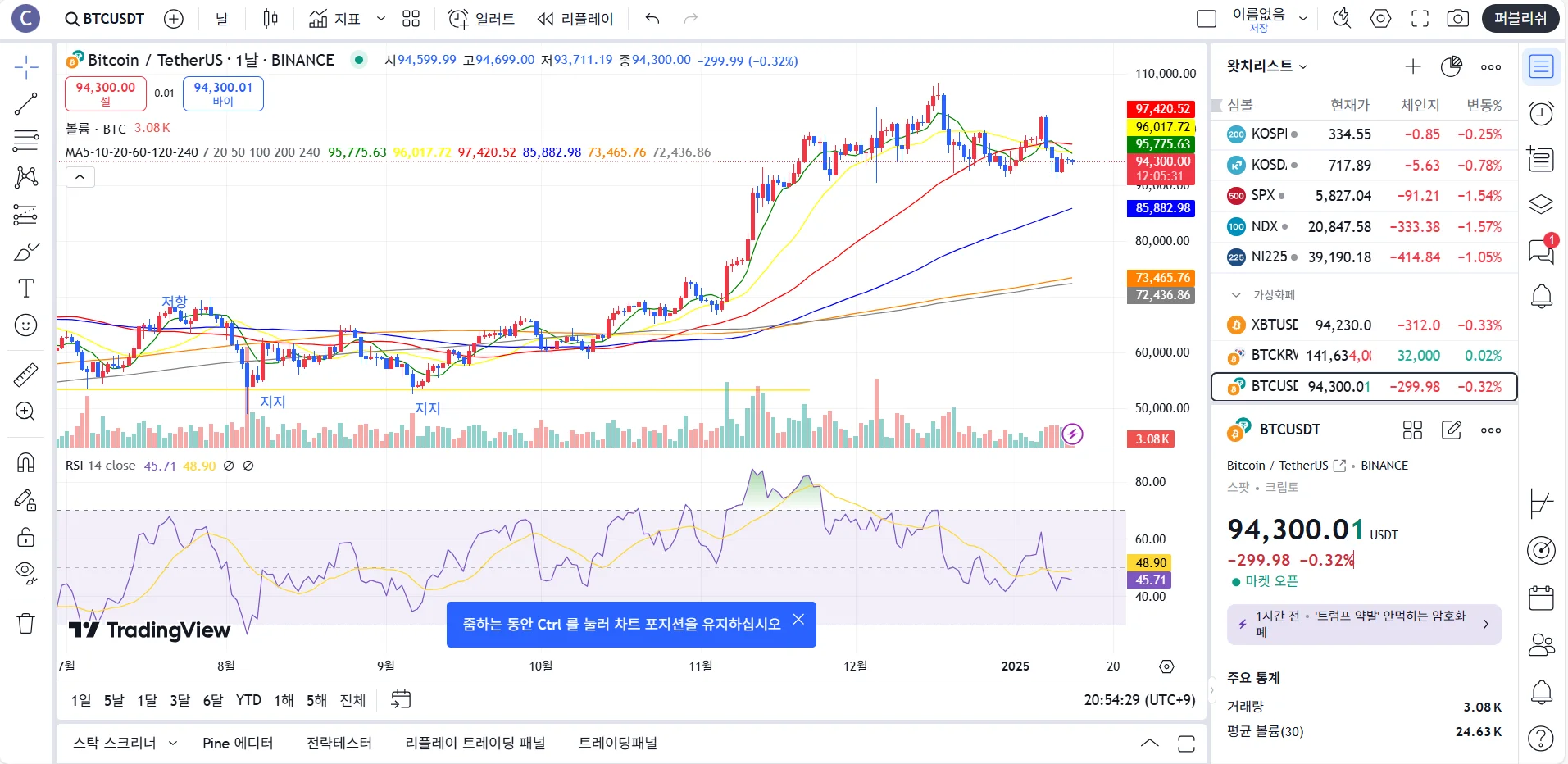Enter fullscreen mode
The width and height of the screenshot is (1568, 764).
click(x=1420, y=19)
